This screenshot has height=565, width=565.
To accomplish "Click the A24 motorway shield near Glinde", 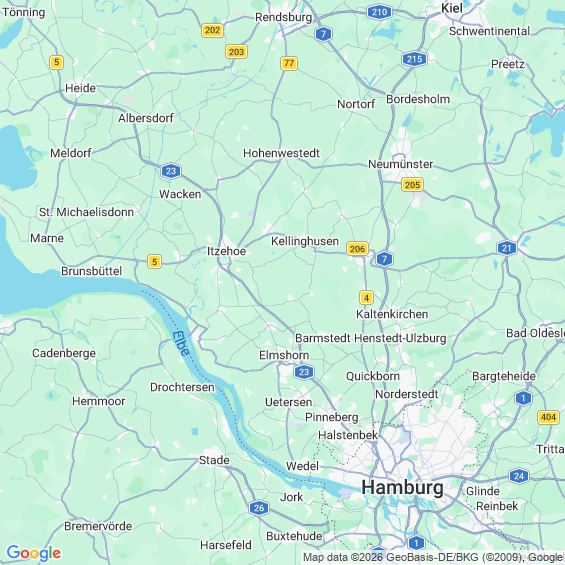I will click(x=519, y=476).
